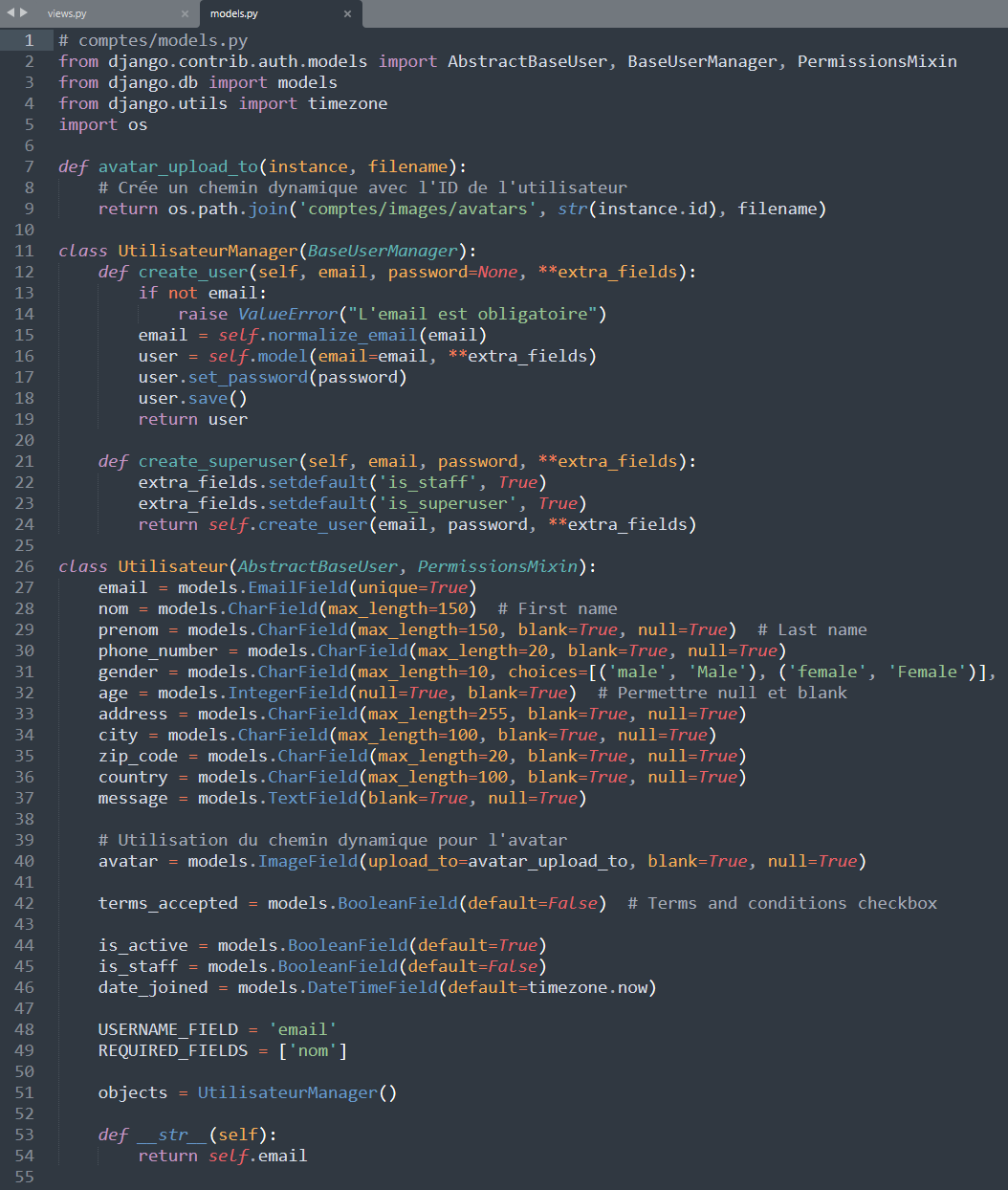Click 'objects' on line 51

click(133, 1092)
